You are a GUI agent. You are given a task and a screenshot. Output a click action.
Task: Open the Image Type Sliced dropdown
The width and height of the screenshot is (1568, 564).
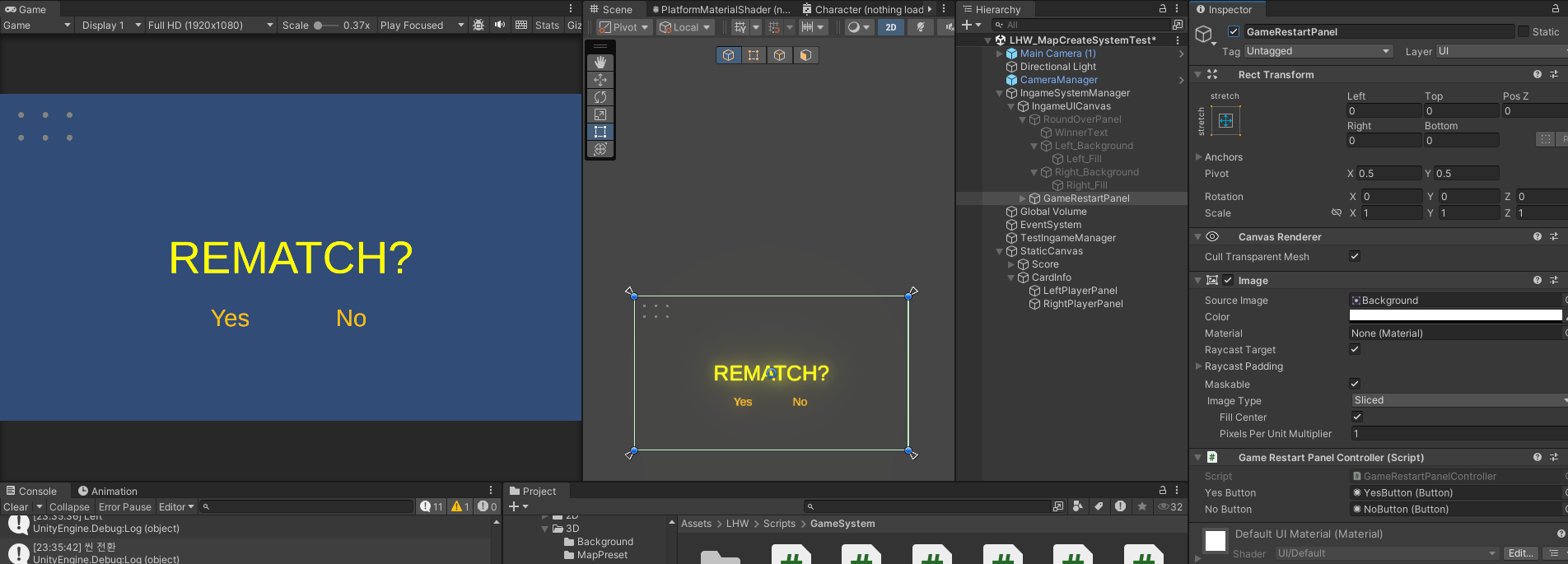(x=1458, y=400)
